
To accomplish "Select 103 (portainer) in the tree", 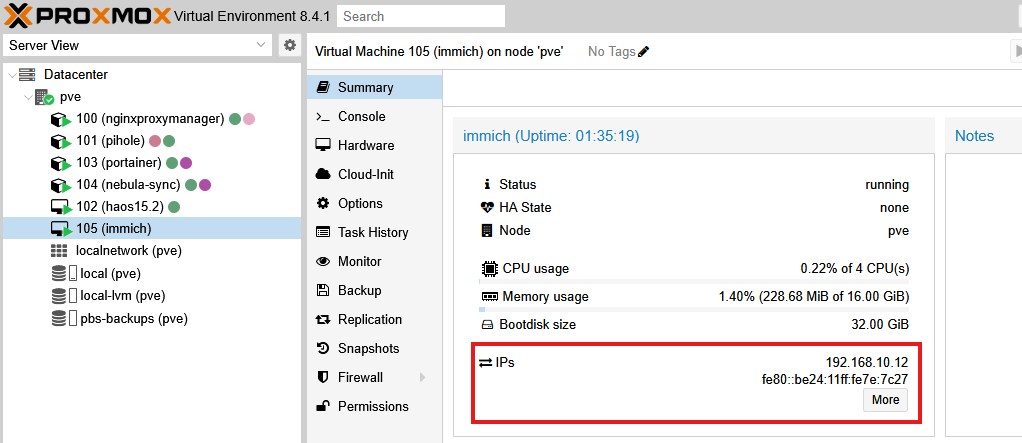I will 152,163.
